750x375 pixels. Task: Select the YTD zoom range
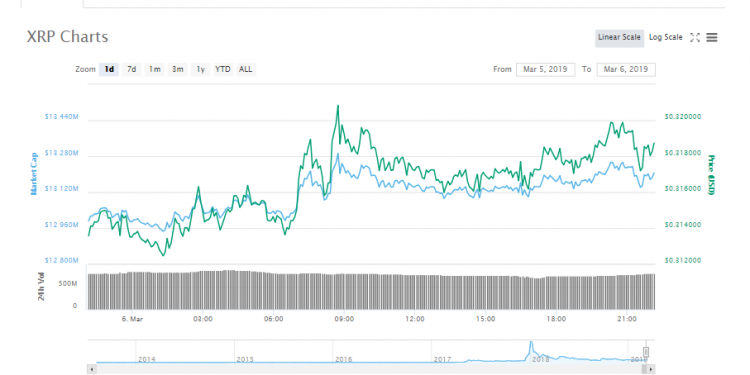point(223,69)
